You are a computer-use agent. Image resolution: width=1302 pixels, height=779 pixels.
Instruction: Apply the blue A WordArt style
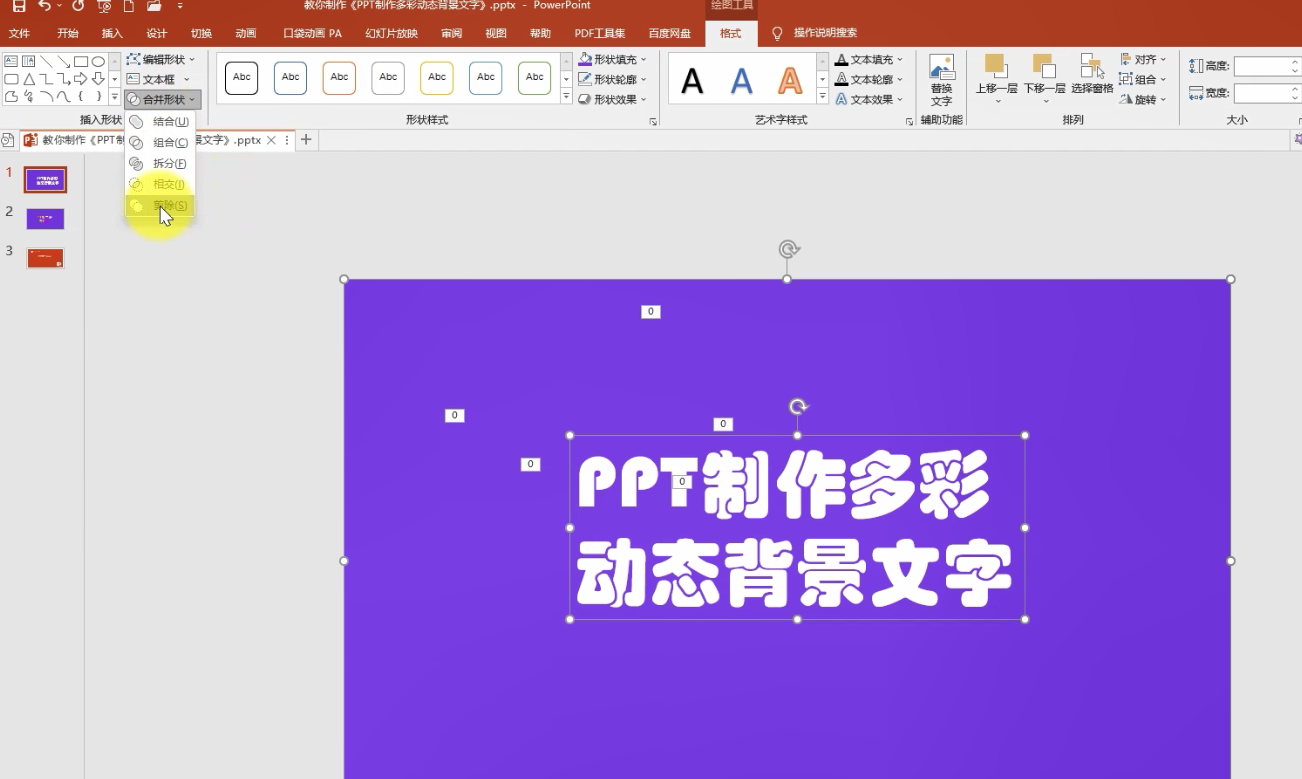coord(741,80)
